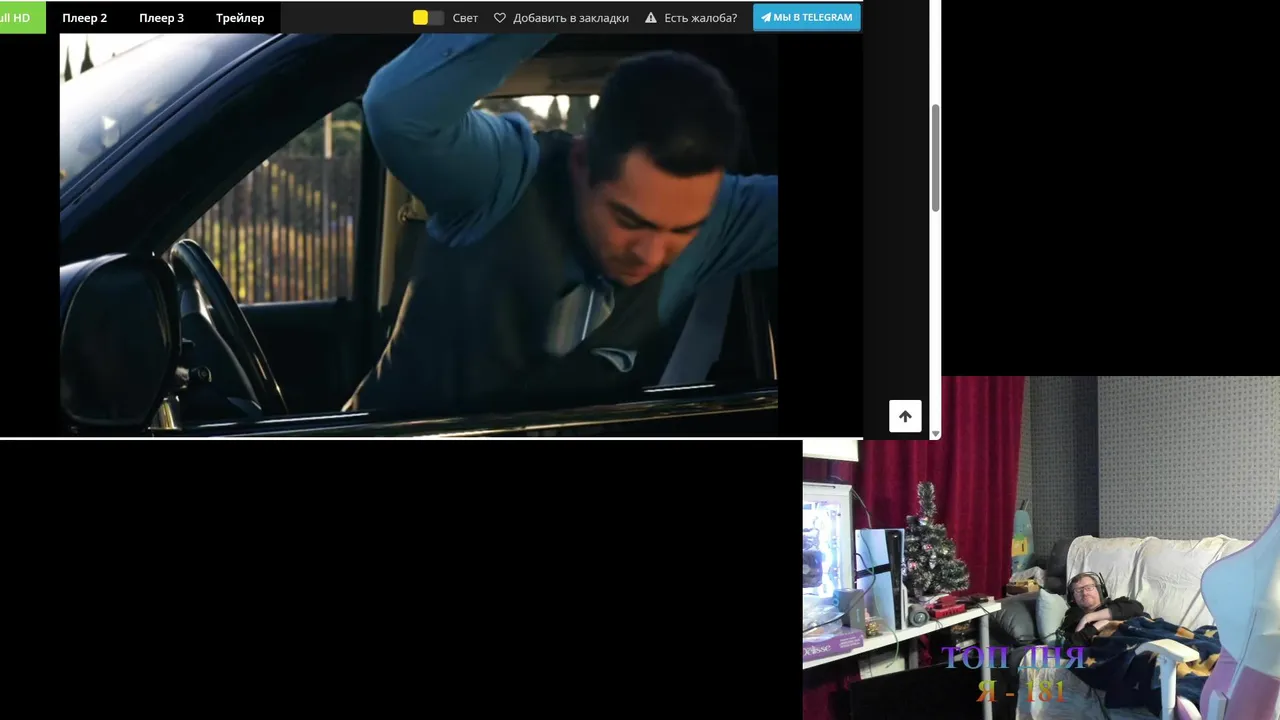Click the scrollbar down arrow
Image resolution: width=1280 pixels, height=720 pixels.
(936, 434)
